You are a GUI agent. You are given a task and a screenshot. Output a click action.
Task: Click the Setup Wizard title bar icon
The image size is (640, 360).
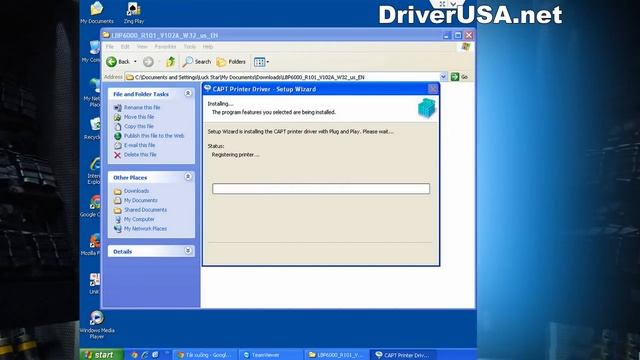(207, 88)
